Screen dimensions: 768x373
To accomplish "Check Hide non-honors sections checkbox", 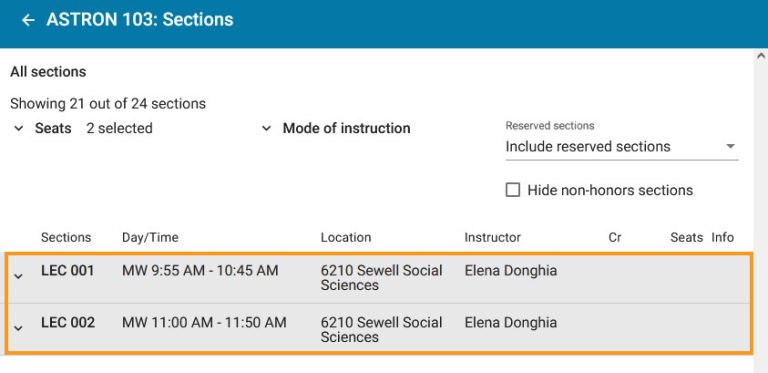I will coord(512,190).
